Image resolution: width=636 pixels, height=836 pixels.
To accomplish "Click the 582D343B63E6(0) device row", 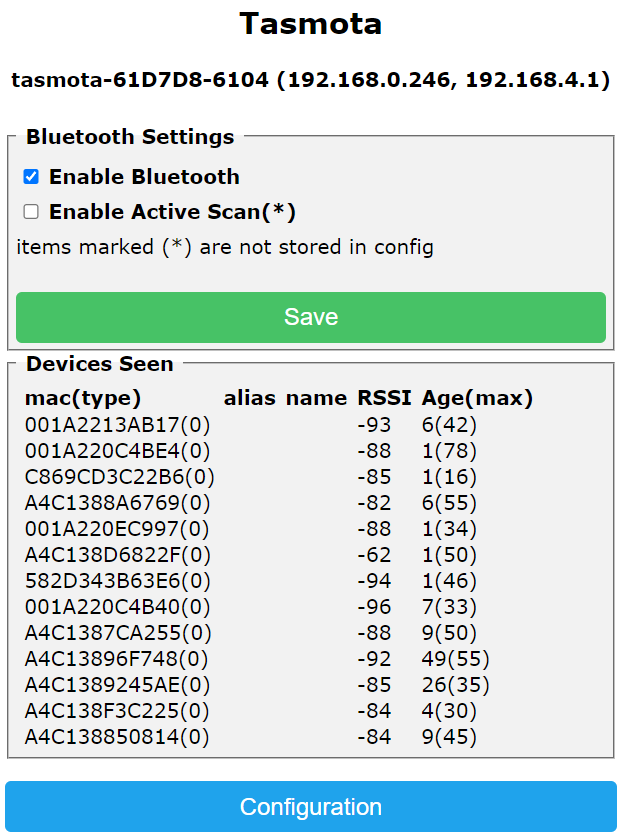I will coord(117,580).
